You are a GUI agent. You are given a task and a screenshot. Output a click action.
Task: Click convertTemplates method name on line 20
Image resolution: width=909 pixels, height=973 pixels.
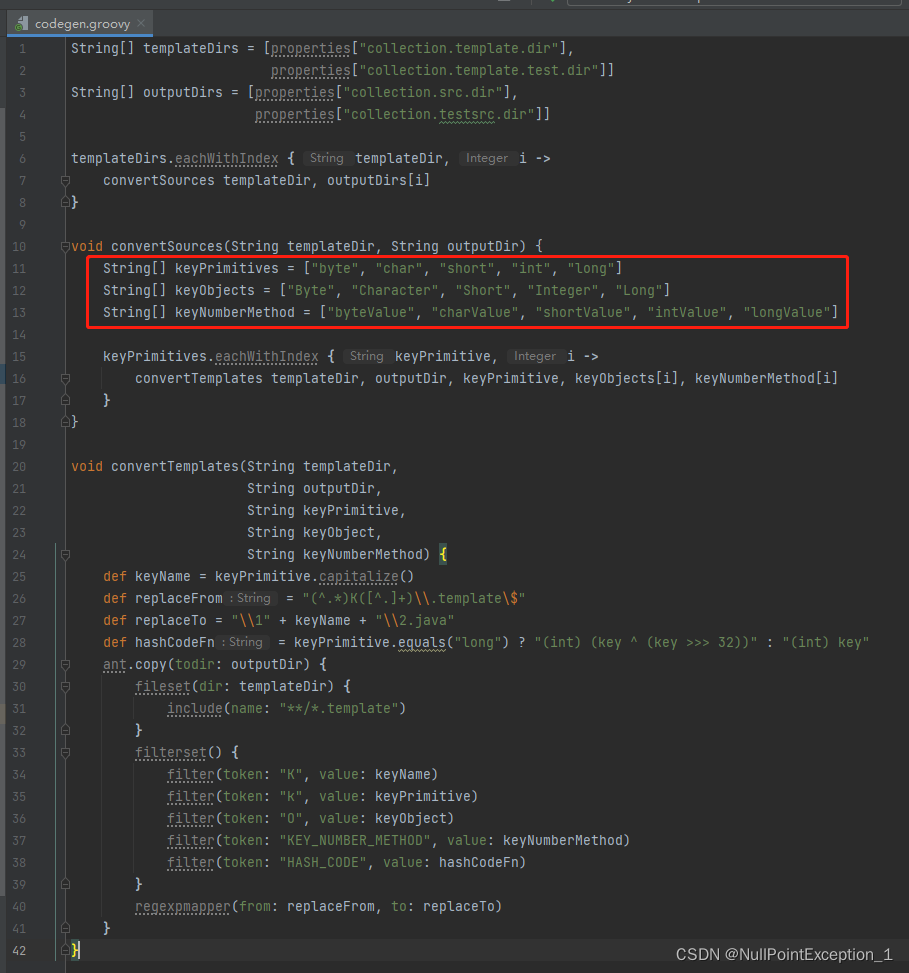(x=175, y=467)
